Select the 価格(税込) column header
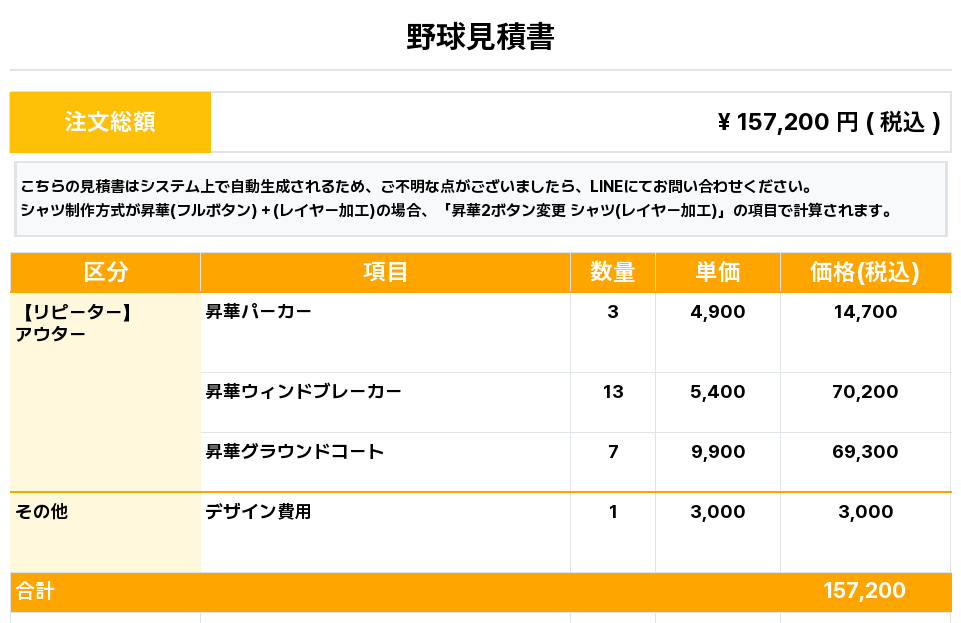The width and height of the screenshot is (961, 623). point(865,272)
